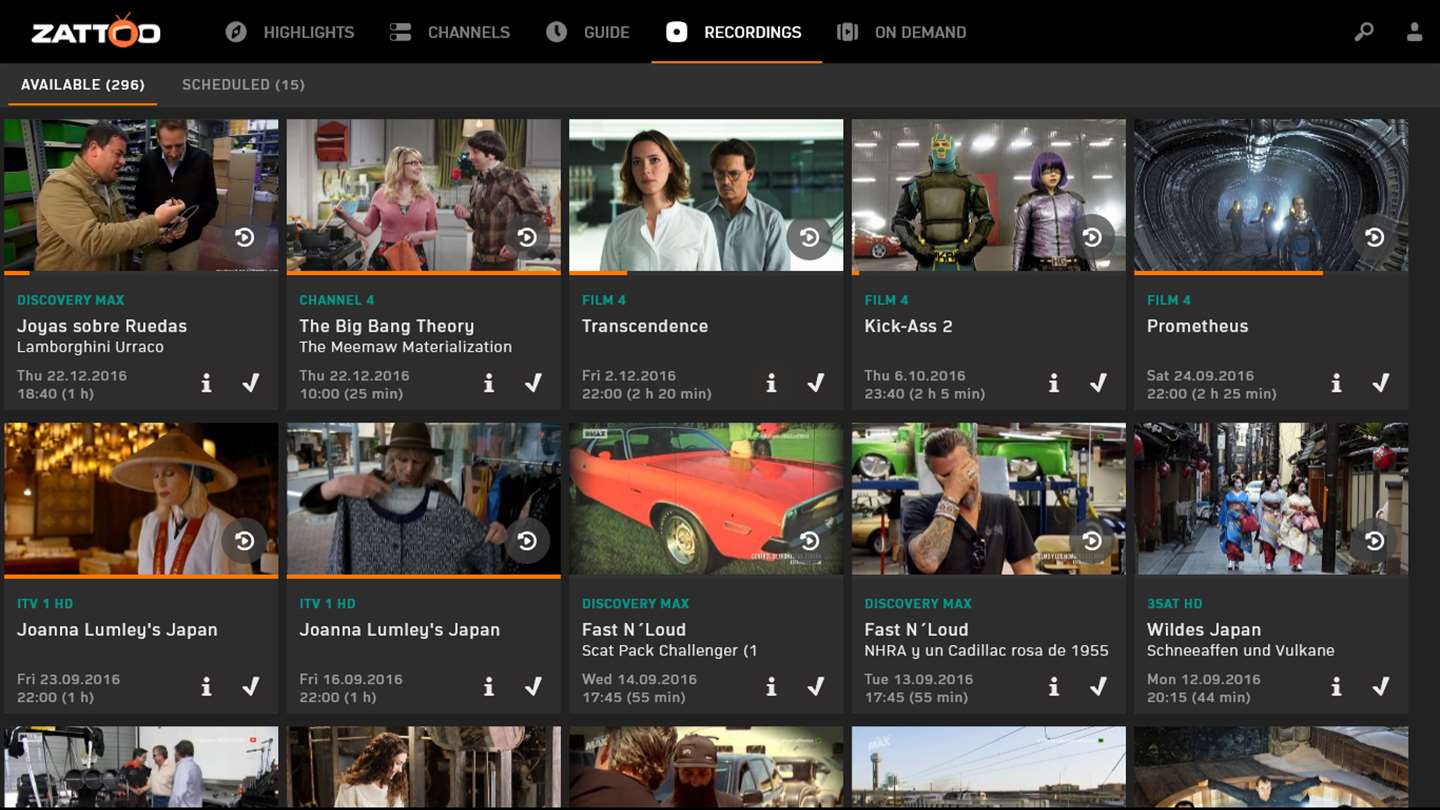This screenshot has width=1440, height=810.
Task: Open the Highlights tab
Action: [x=290, y=32]
